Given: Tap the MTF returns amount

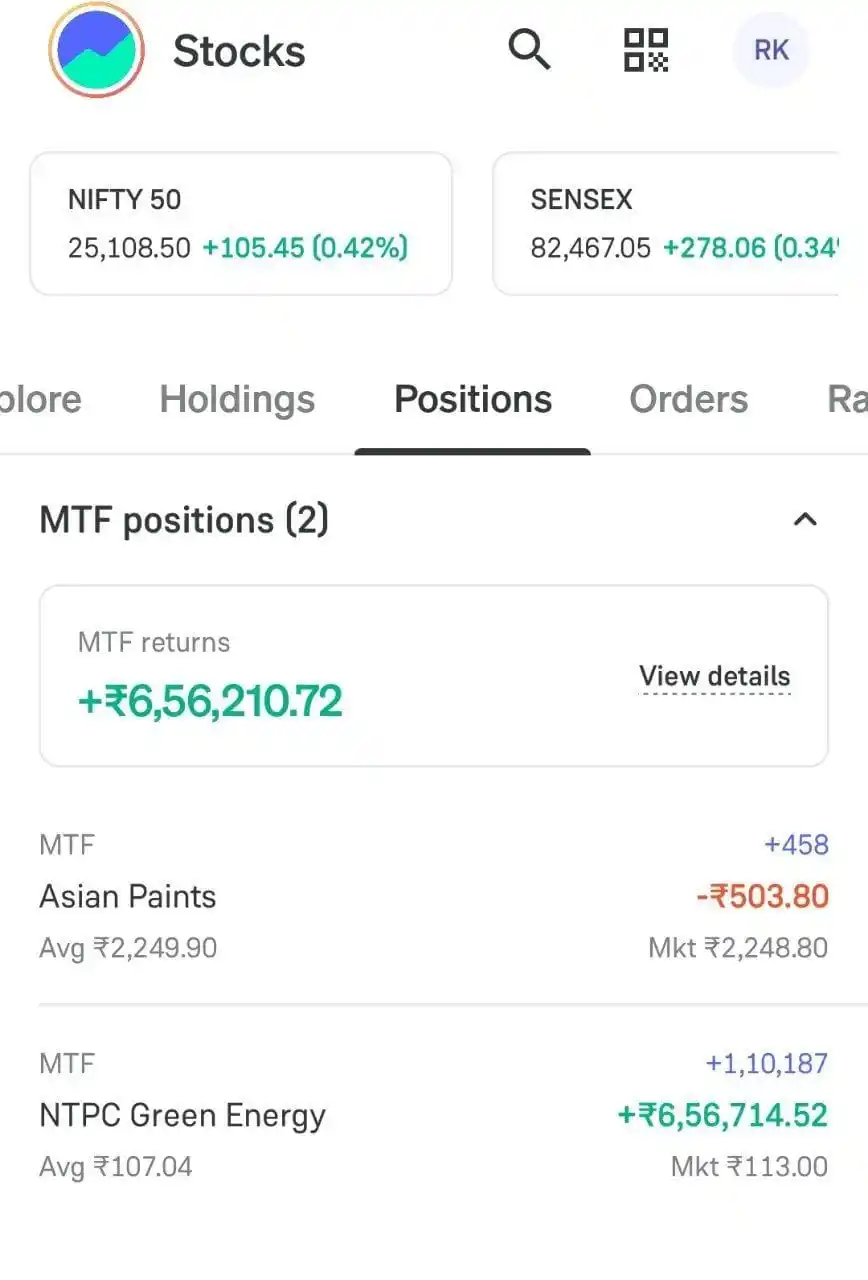Looking at the screenshot, I should 211,701.
